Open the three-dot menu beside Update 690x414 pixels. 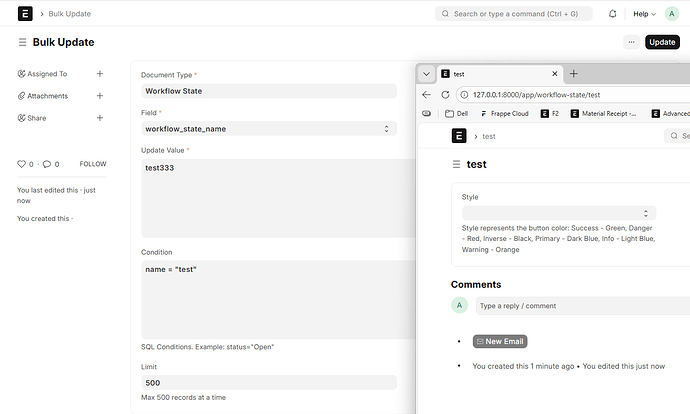pos(630,42)
